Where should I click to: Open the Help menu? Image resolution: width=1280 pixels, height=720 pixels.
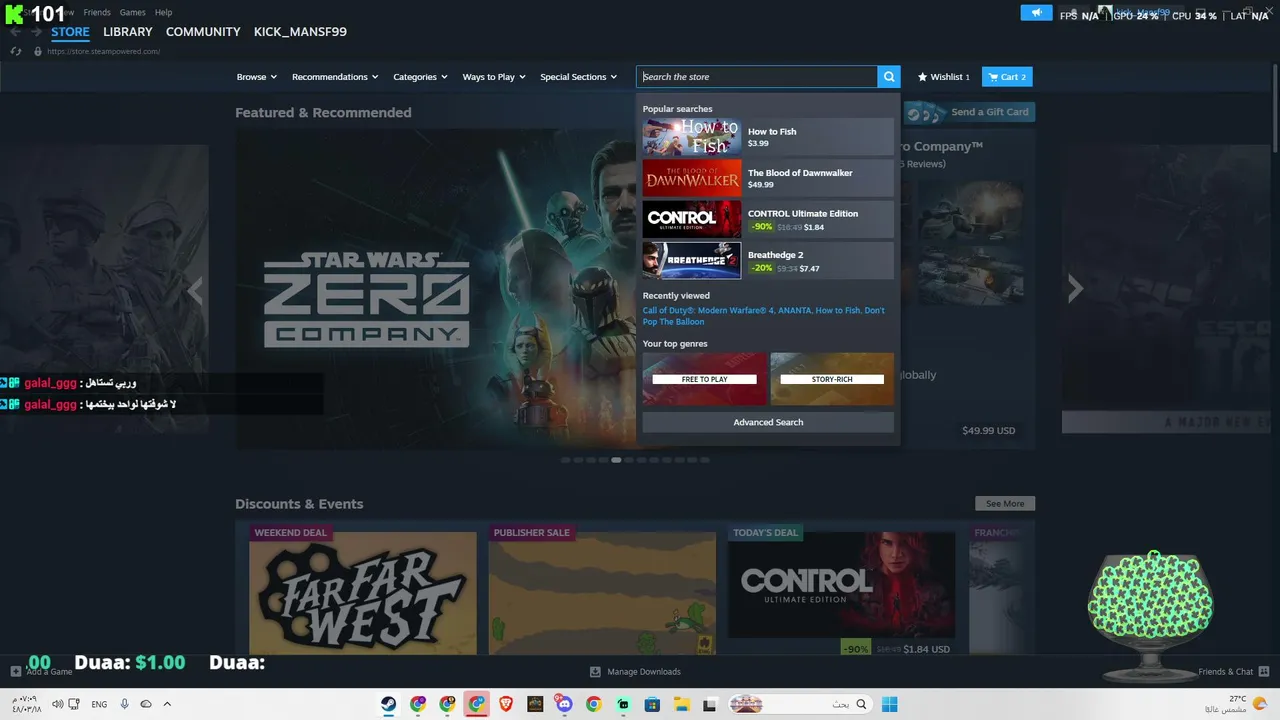coord(163,12)
